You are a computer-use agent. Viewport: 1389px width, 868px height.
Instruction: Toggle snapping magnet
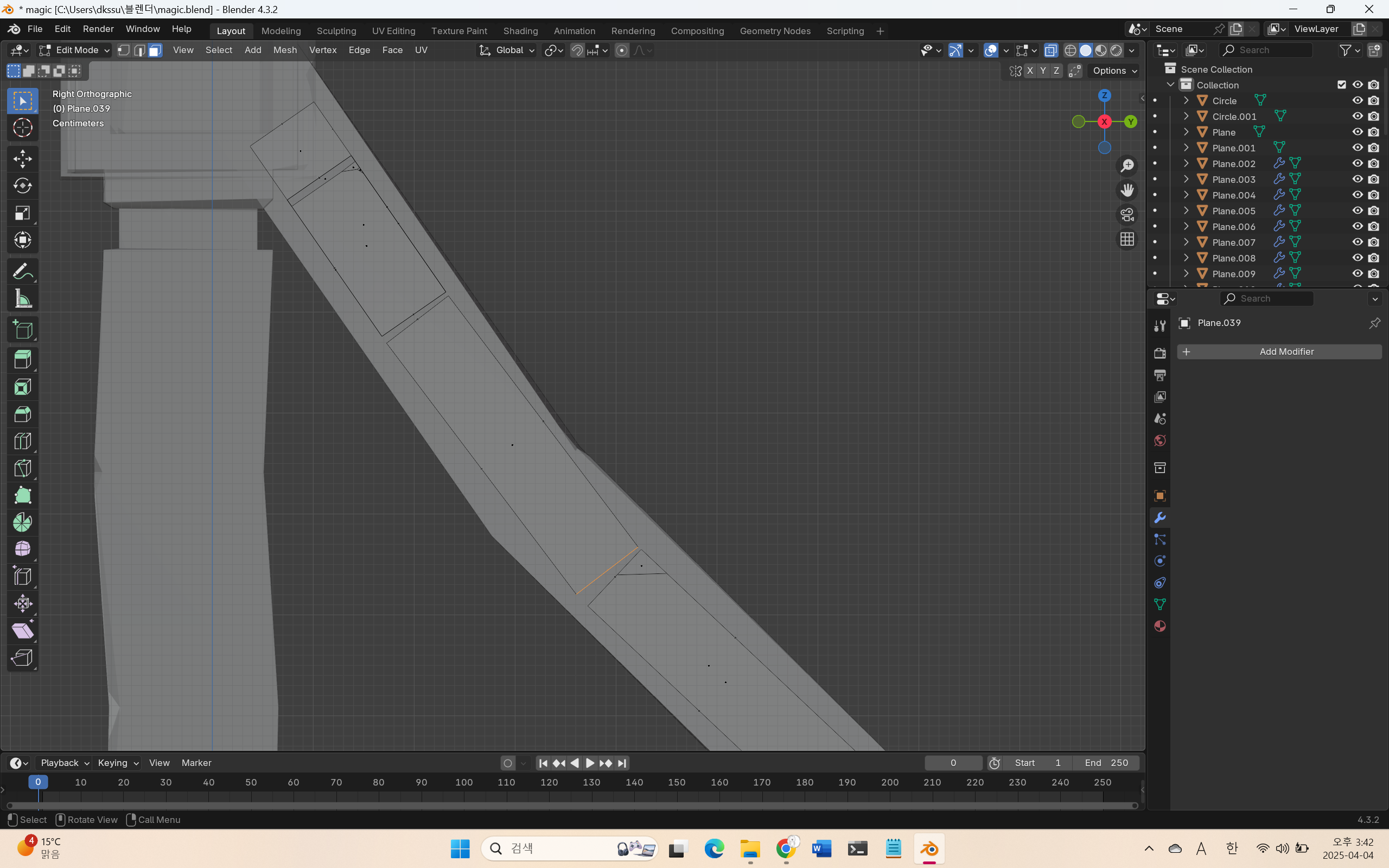pos(577,50)
